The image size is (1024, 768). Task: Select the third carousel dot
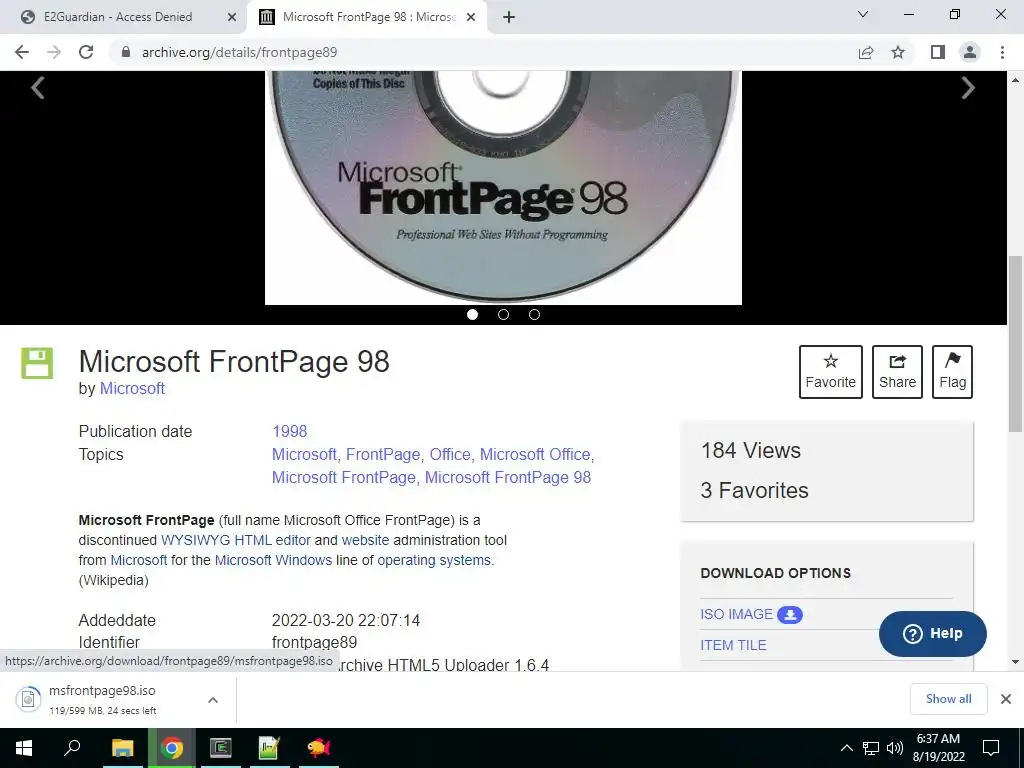[534, 315]
